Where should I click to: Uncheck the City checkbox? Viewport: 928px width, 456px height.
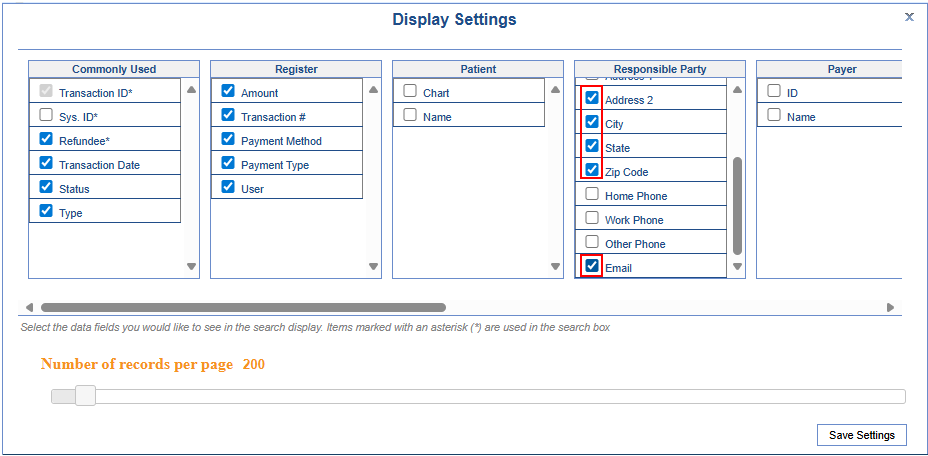coord(592,122)
